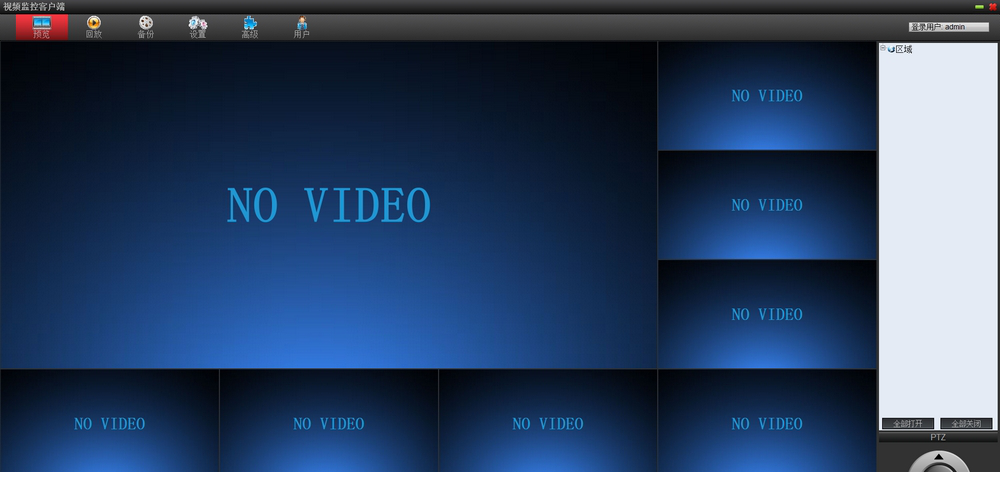Collapse the 区域 tree node
The width and height of the screenshot is (1000, 490).
coord(883,48)
